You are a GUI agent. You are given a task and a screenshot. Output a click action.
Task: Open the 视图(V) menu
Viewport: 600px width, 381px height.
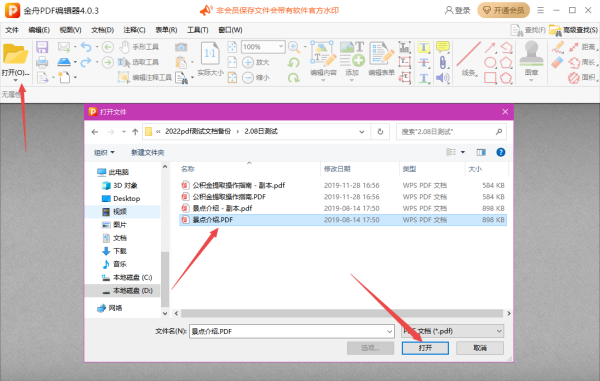(x=70, y=30)
